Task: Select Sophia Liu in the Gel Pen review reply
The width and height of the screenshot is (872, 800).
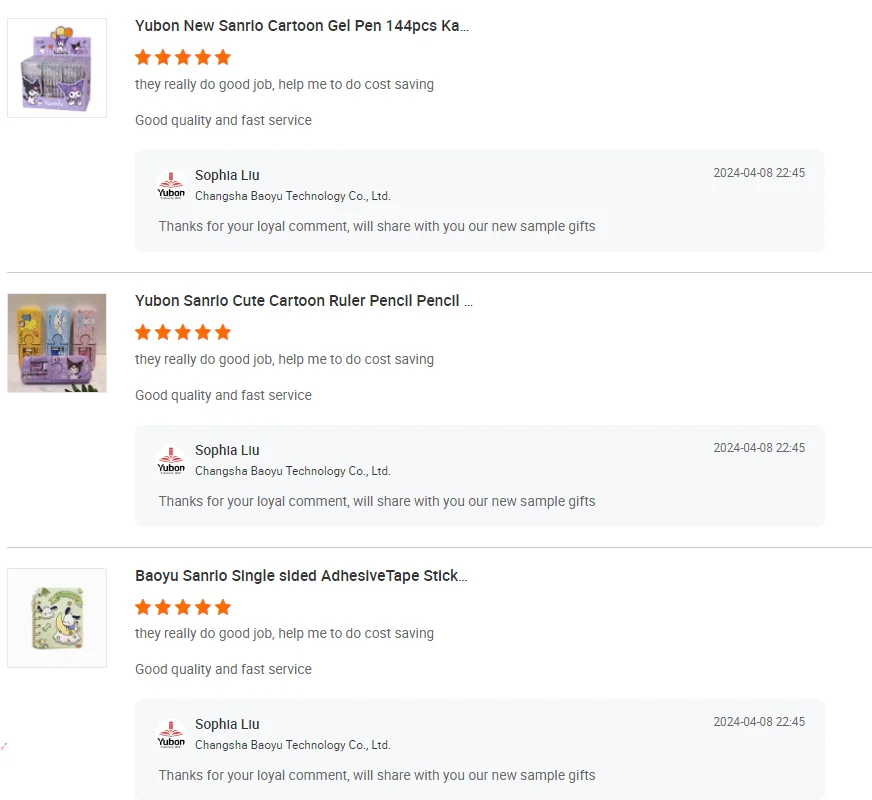Action: [x=227, y=176]
